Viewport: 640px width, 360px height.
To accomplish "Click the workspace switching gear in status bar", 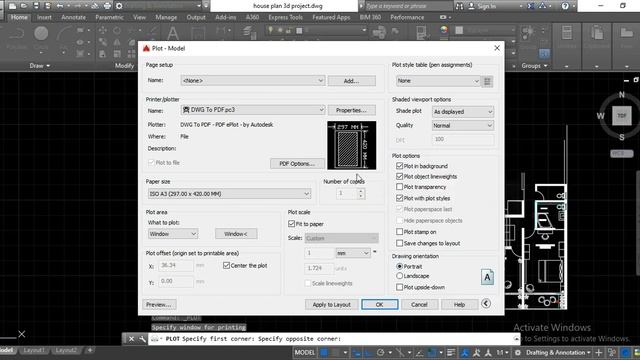I will pyautogui.click(x=518, y=353).
